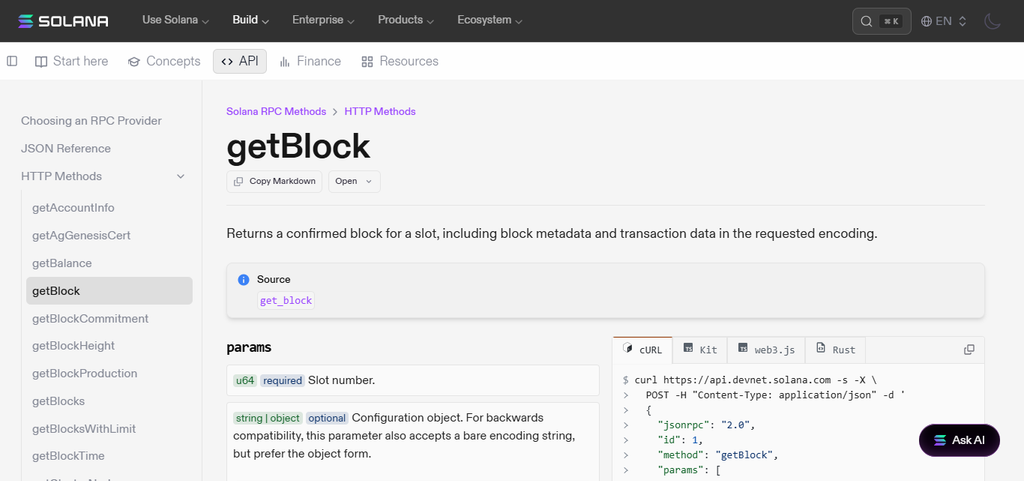Click the API code brackets icon
1024x481 pixels.
(x=227, y=61)
